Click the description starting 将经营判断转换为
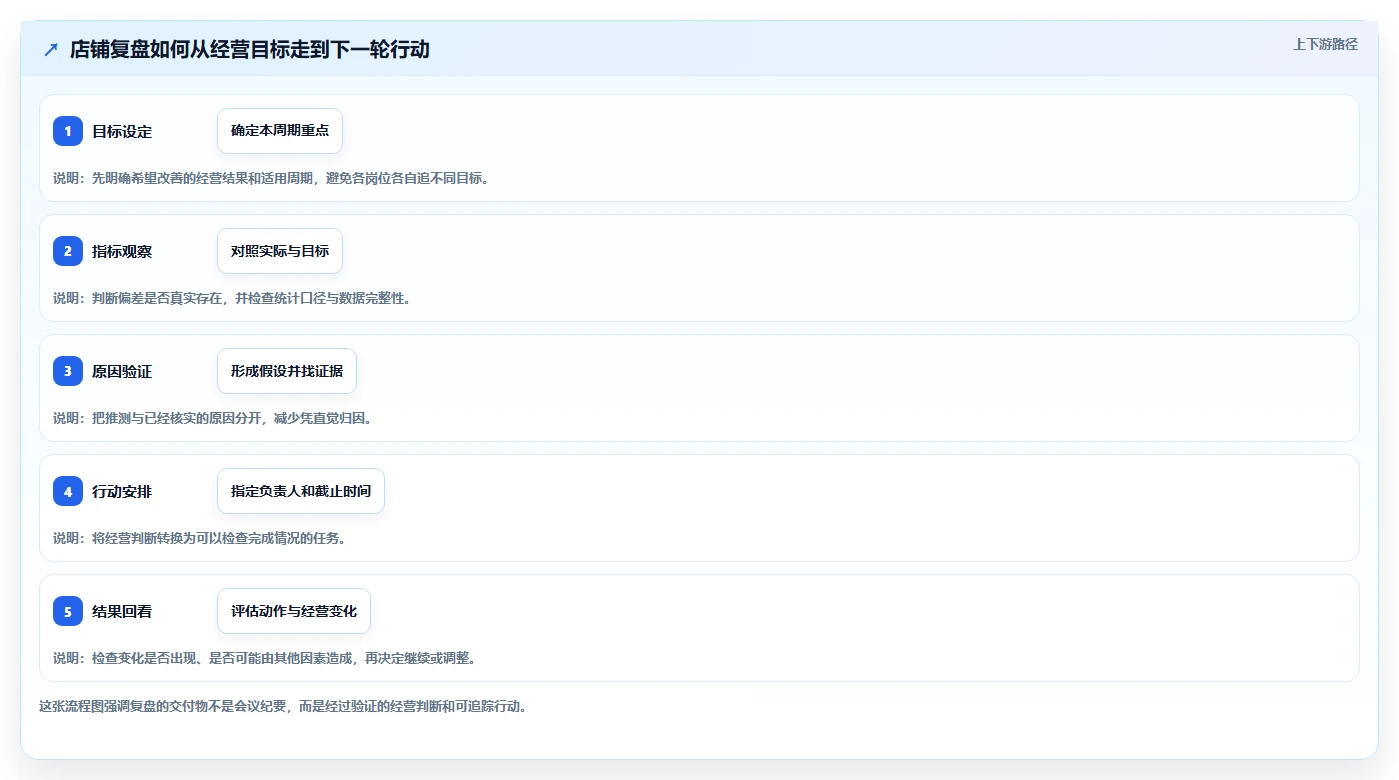 (x=200, y=538)
